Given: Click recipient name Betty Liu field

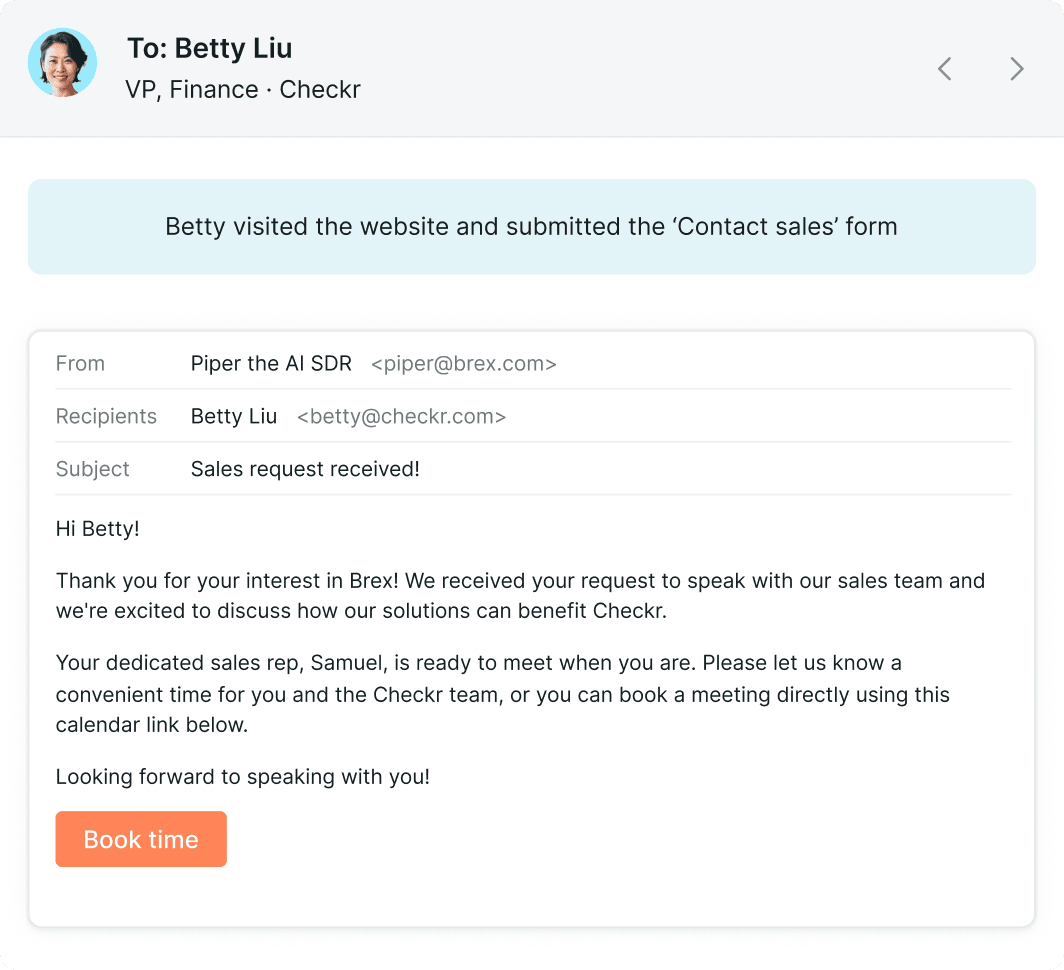Looking at the screenshot, I should click(x=234, y=416).
